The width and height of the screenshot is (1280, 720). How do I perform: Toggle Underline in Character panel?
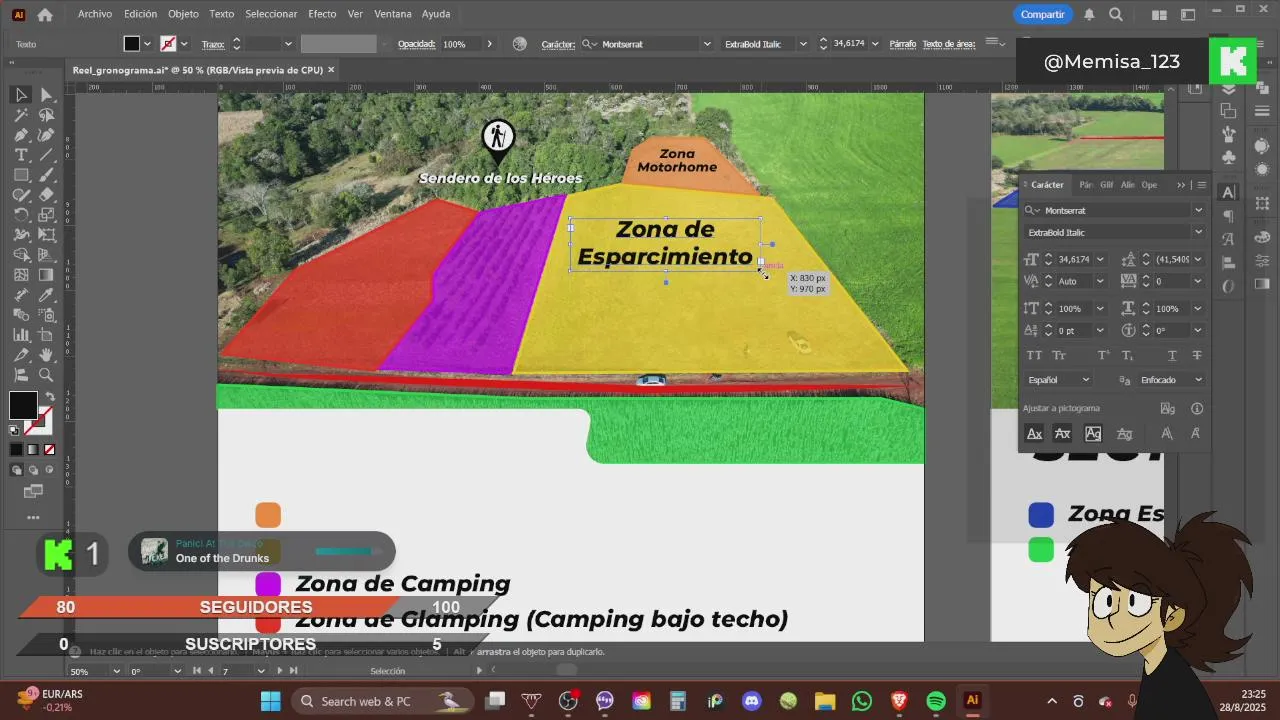point(1172,355)
